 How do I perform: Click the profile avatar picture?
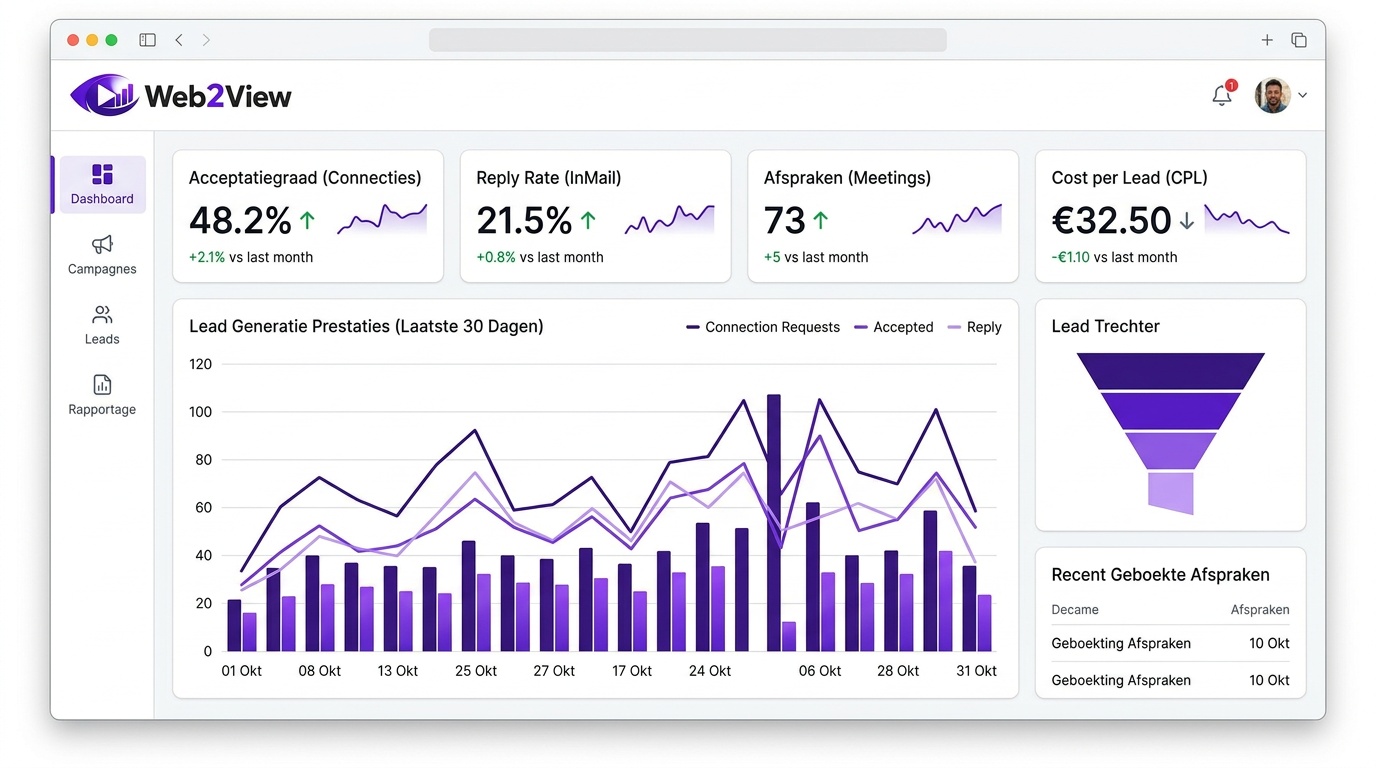click(1271, 94)
